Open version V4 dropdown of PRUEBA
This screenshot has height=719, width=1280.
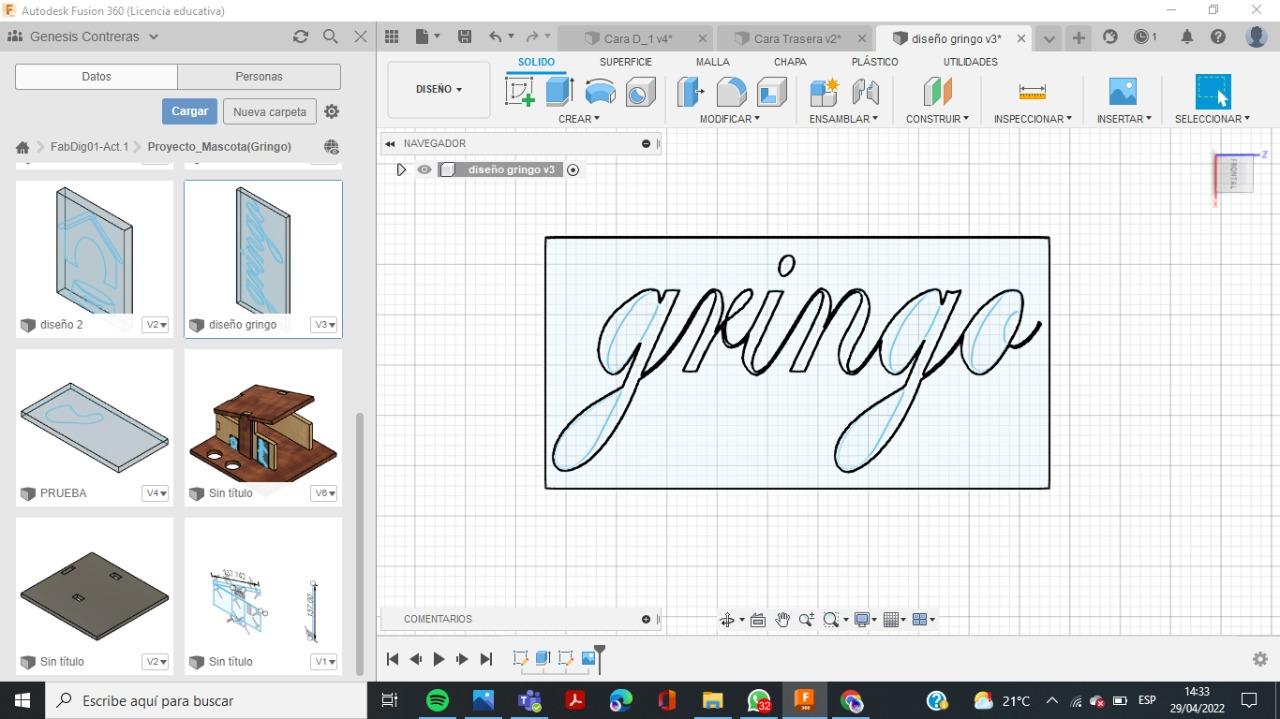click(x=155, y=493)
